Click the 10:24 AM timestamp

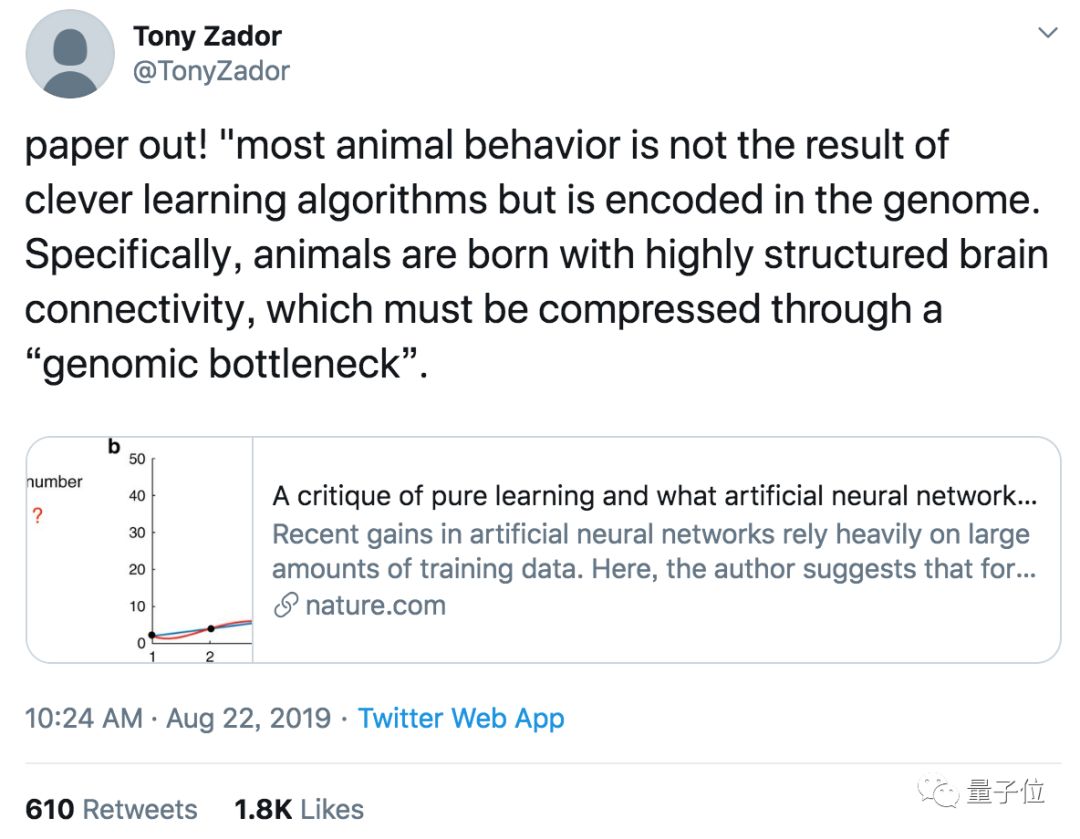(x=84, y=718)
